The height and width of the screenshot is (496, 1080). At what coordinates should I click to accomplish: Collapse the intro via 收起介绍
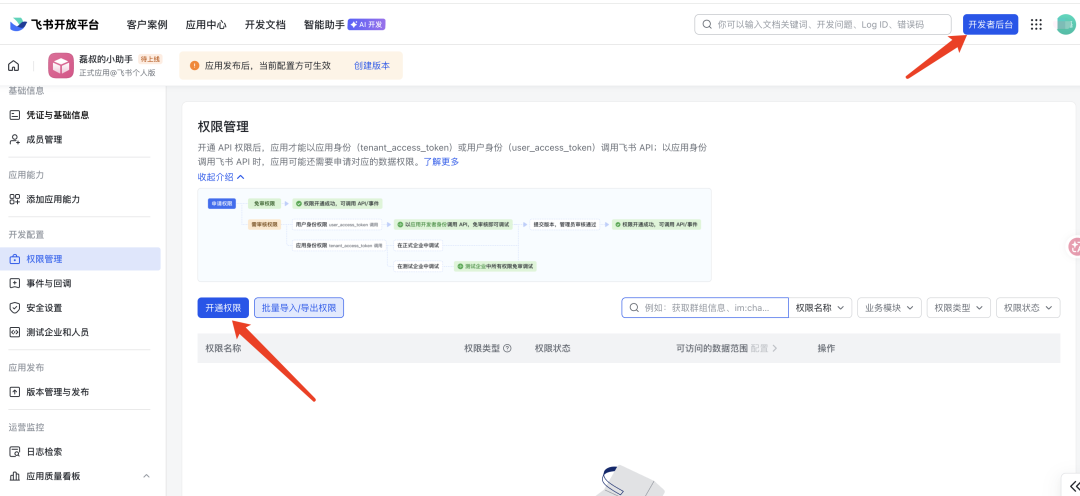[221, 177]
